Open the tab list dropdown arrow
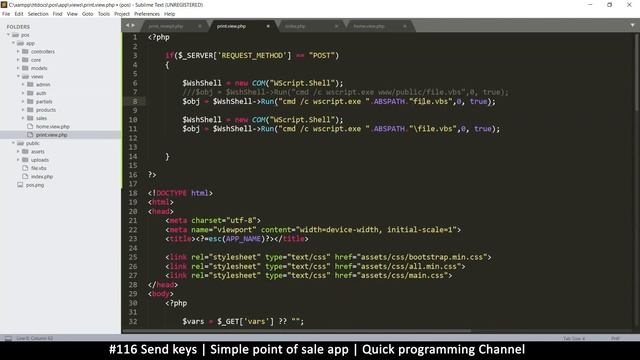The height and width of the screenshot is (360, 640). [x=632, y=25]
